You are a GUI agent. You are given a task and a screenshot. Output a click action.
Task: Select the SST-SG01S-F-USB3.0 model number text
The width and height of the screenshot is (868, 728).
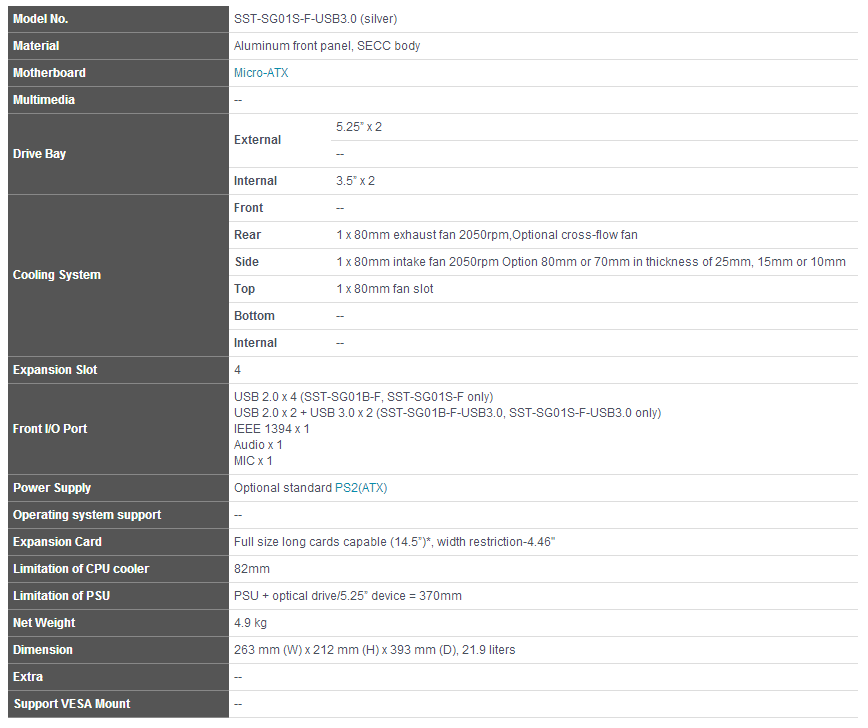tap(315, 19)
